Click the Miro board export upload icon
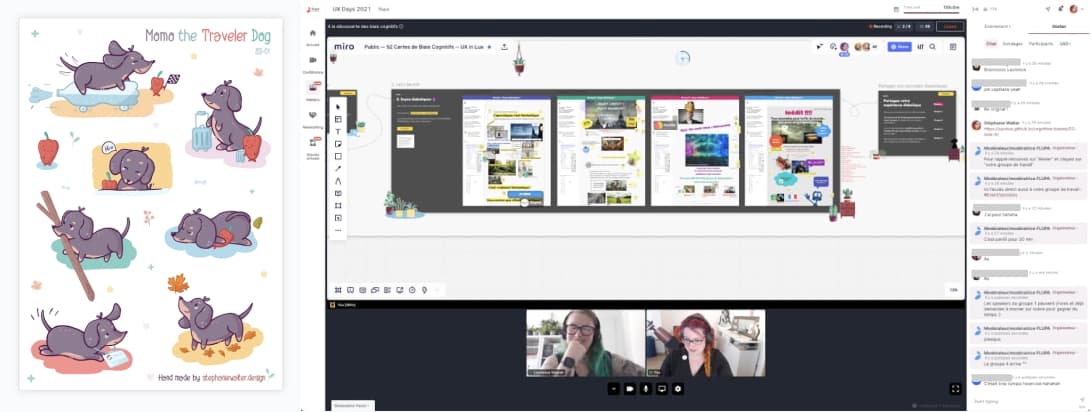The image size is (1091, 412). tap(504, 47)
